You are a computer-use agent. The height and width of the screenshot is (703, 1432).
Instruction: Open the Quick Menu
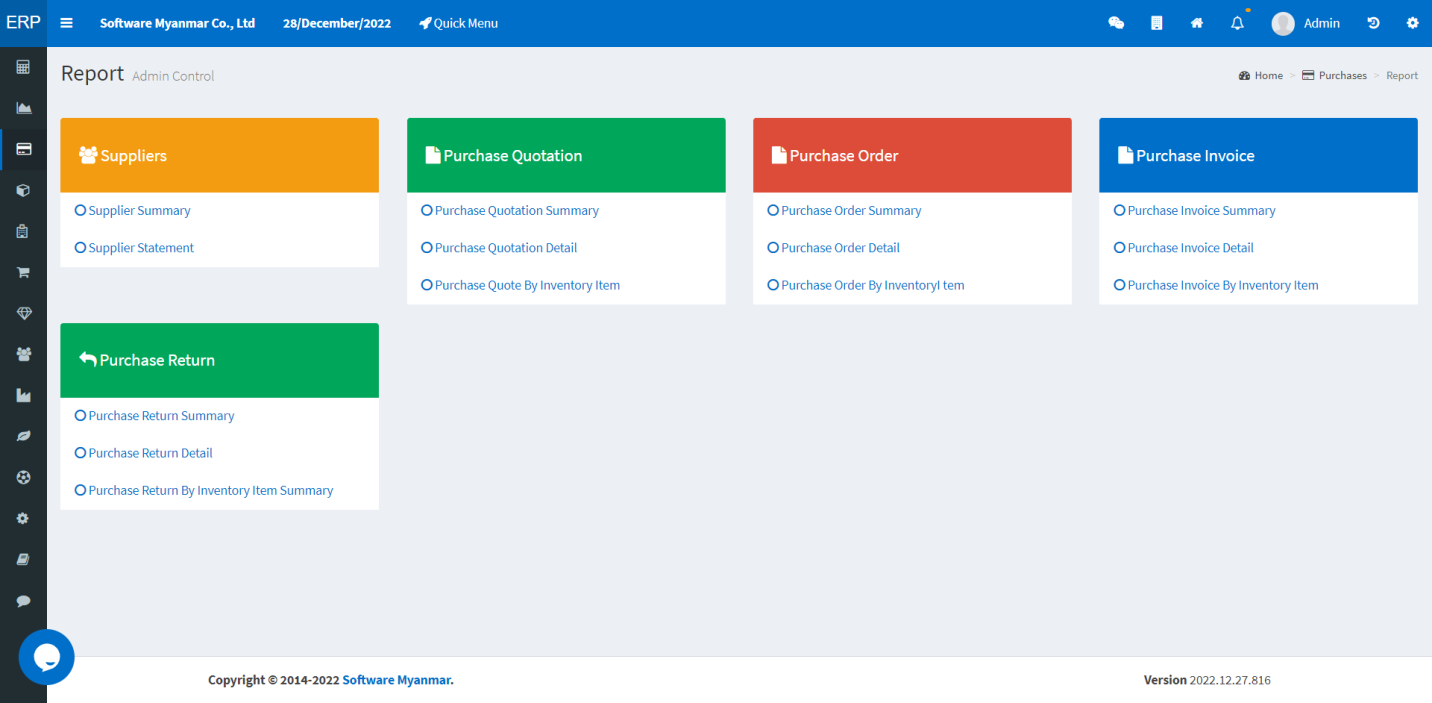click(x=458, y=23)
